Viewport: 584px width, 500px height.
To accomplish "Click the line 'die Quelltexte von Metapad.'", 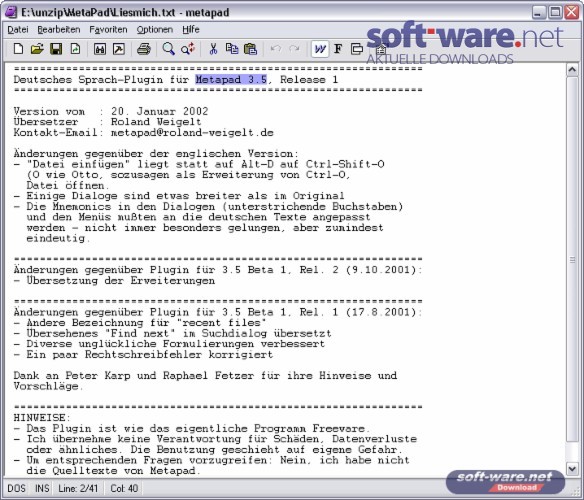I will 114,471.
